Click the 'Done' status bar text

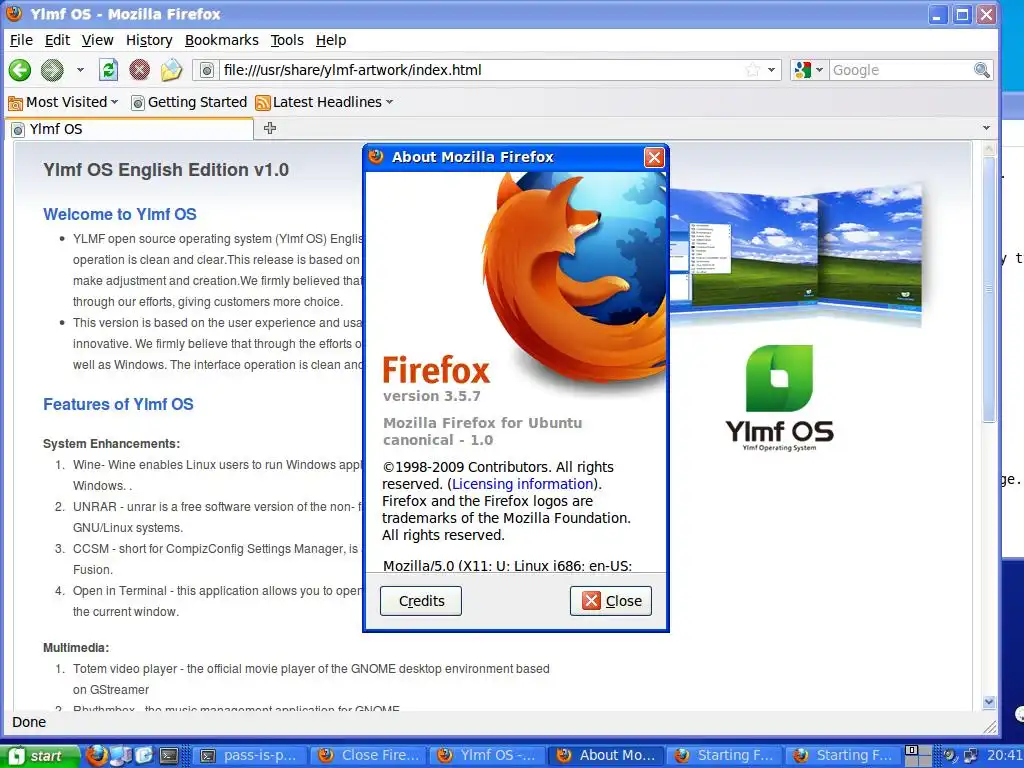29,722
